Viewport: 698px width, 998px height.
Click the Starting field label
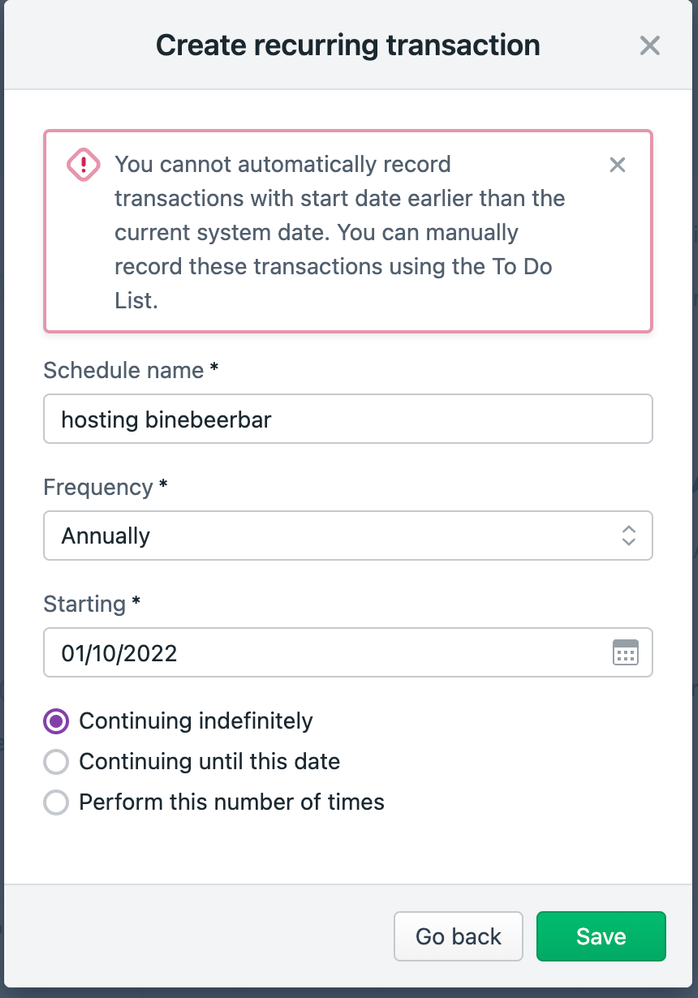85,604
